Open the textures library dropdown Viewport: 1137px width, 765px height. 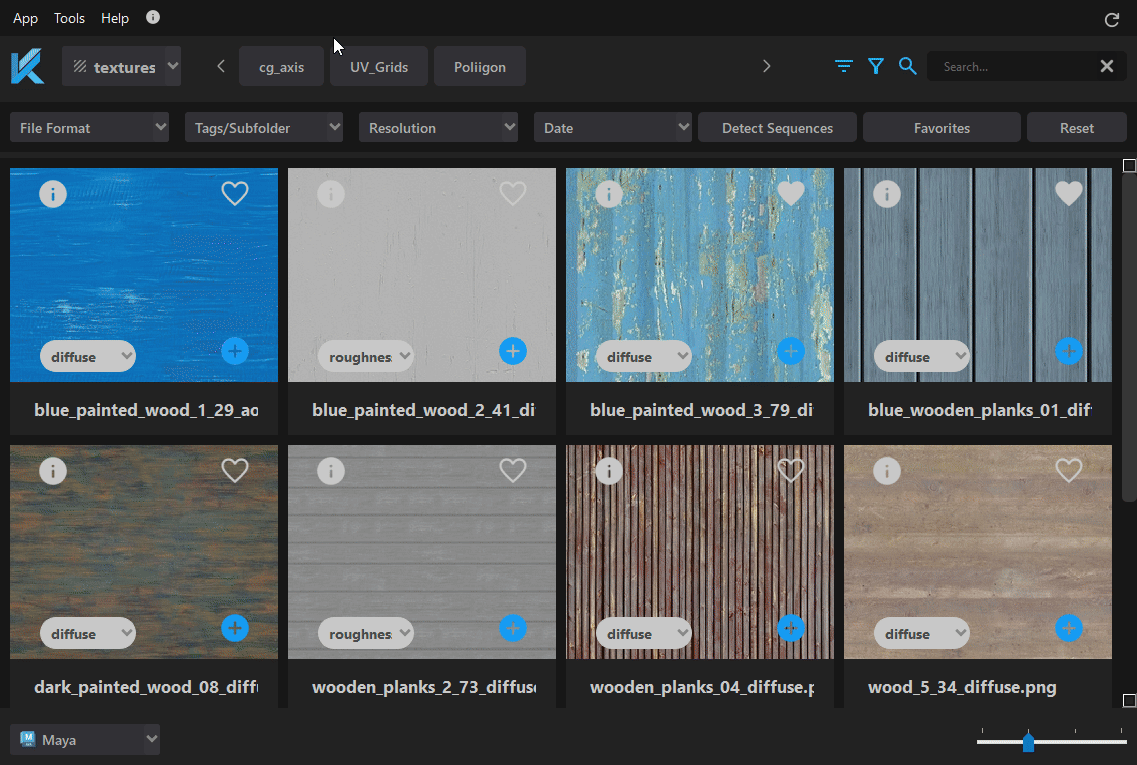pos(121,66)
